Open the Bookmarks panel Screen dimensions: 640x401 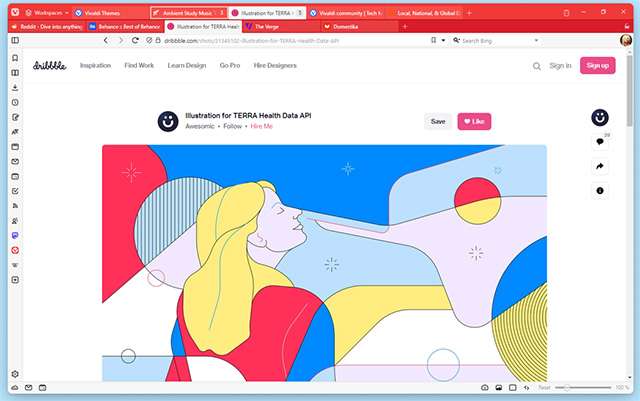coord(15,58)
